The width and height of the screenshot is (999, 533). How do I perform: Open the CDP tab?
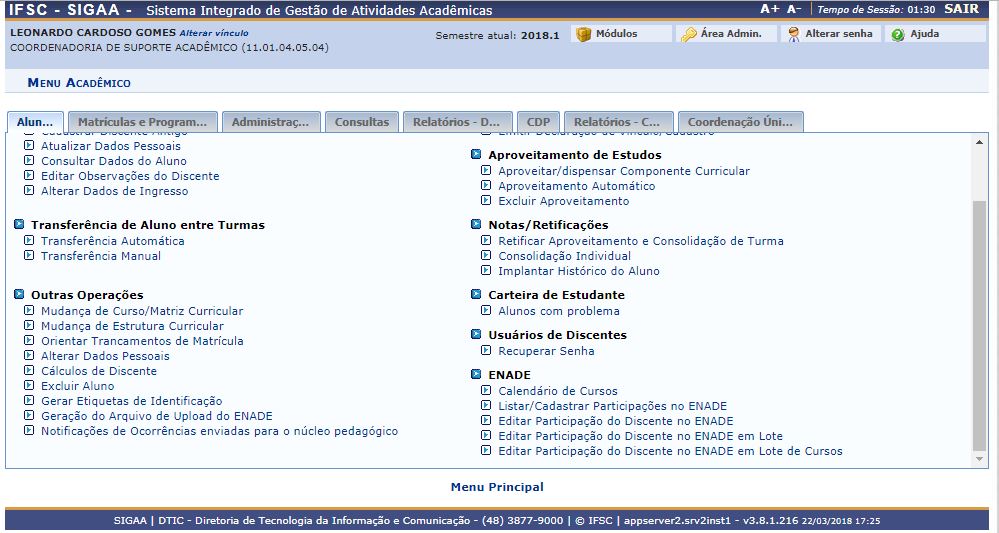537,122
